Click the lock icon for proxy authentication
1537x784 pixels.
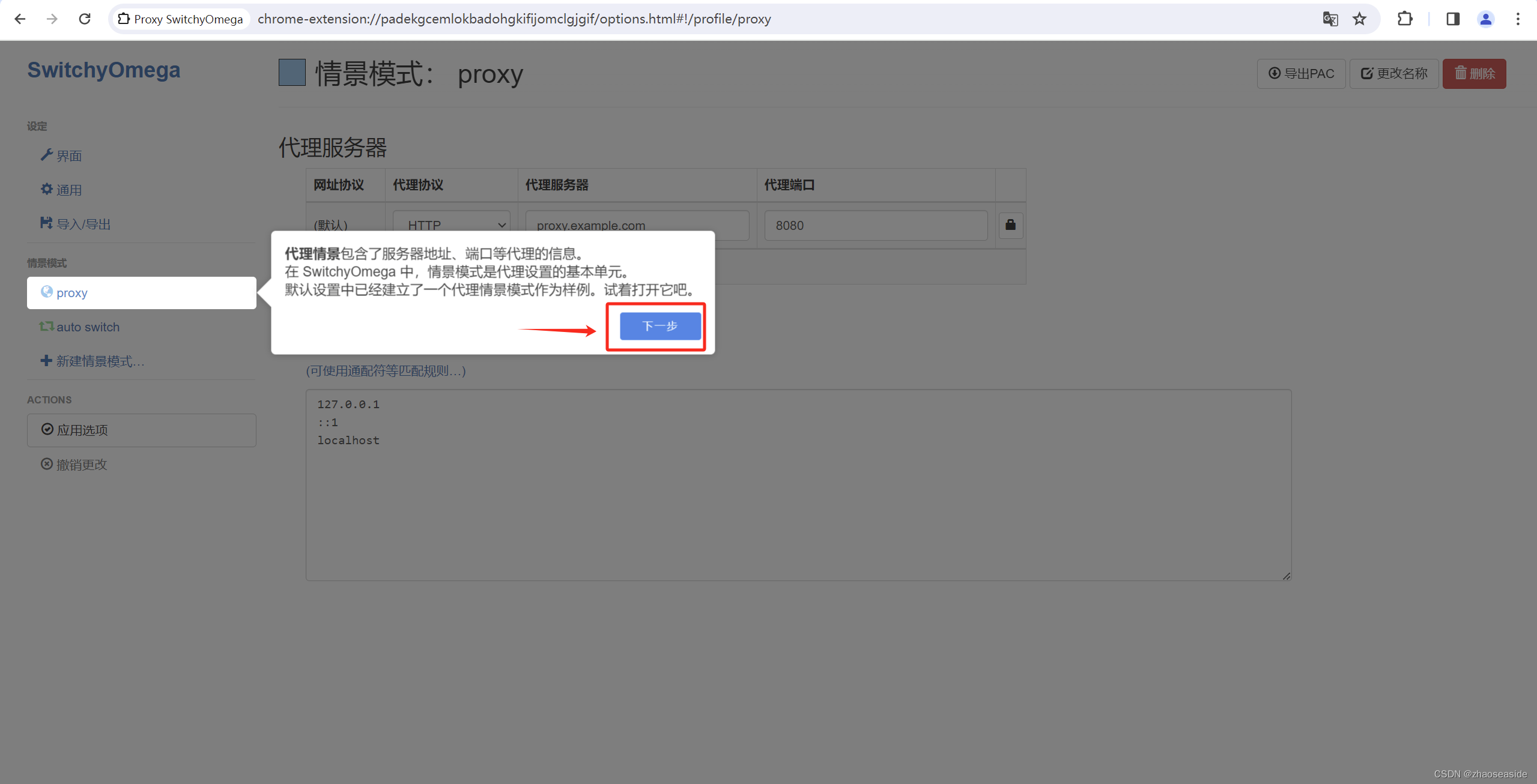point(1010,225)
